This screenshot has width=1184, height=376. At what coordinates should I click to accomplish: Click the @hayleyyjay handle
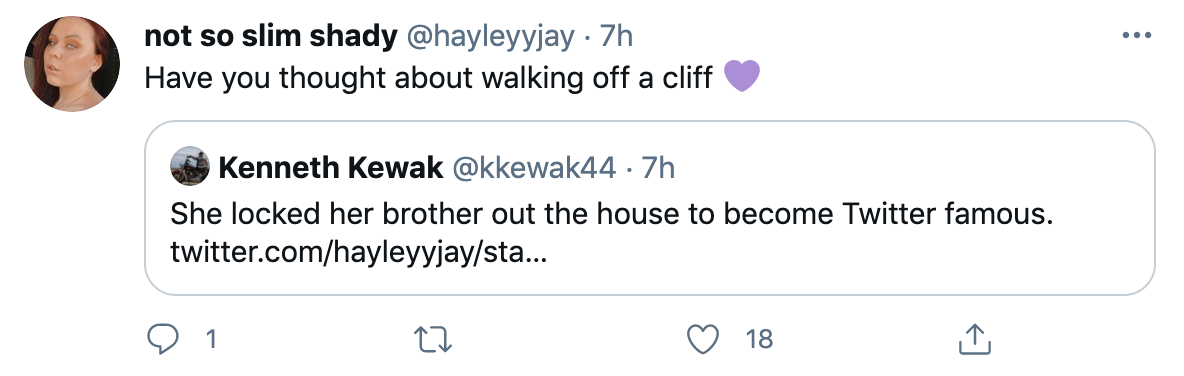click(491, 37)
